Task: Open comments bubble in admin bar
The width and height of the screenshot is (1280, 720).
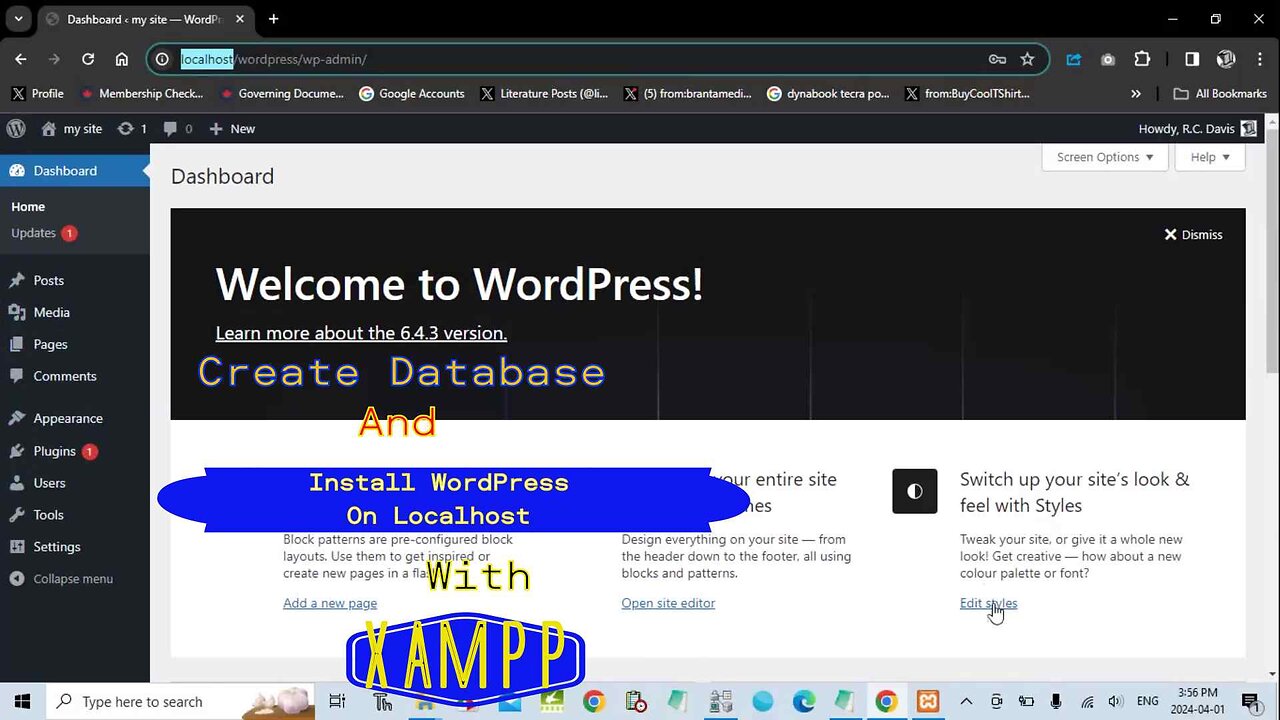Action: 178,129
